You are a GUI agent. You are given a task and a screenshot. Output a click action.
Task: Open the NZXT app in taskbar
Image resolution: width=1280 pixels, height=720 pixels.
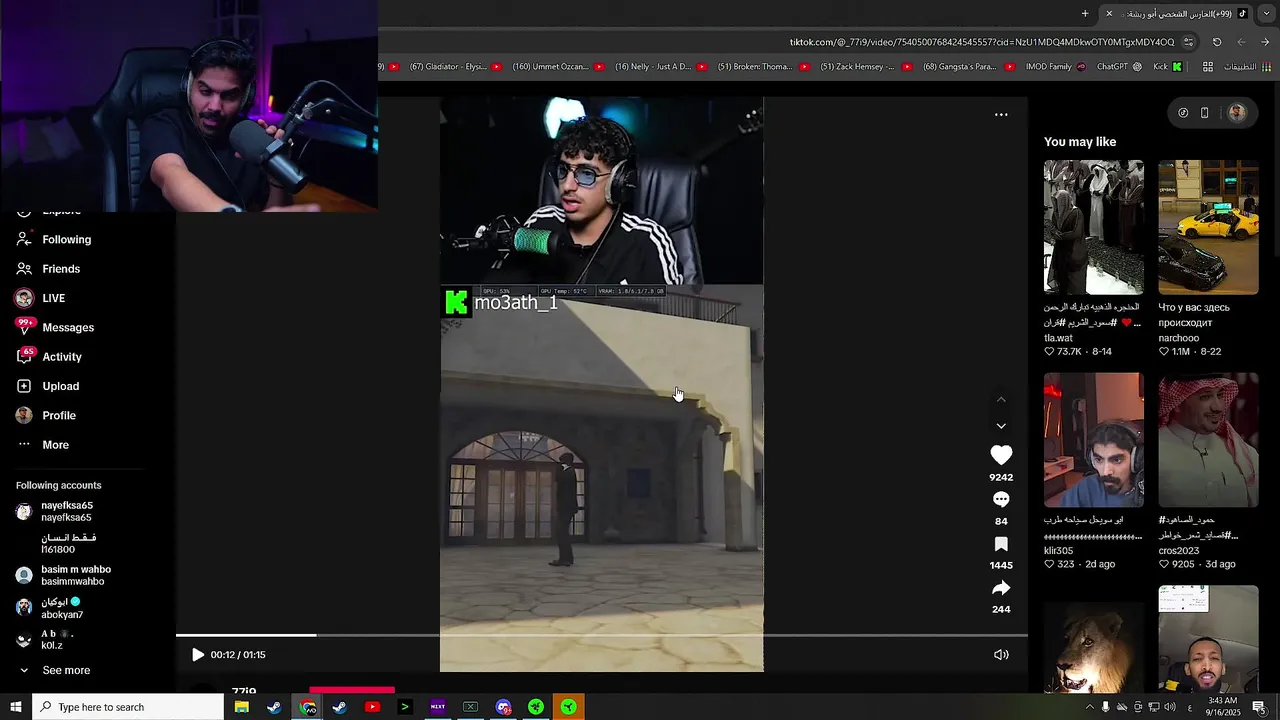(437, 707)
